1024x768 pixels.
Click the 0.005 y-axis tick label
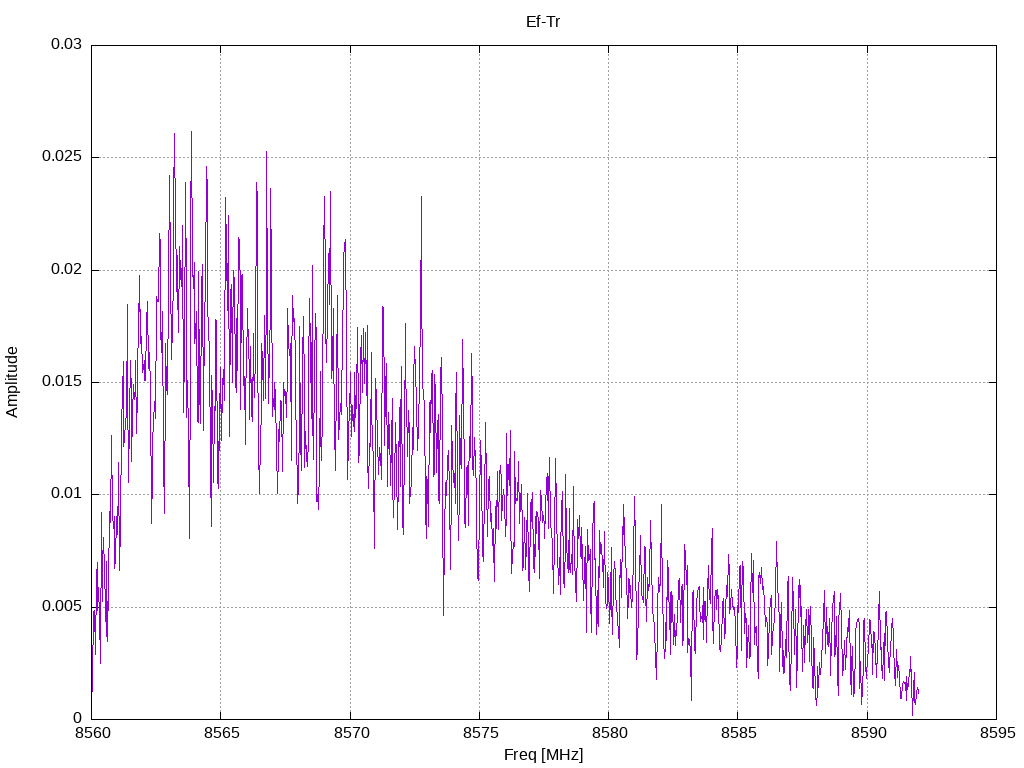click(63, 606)
